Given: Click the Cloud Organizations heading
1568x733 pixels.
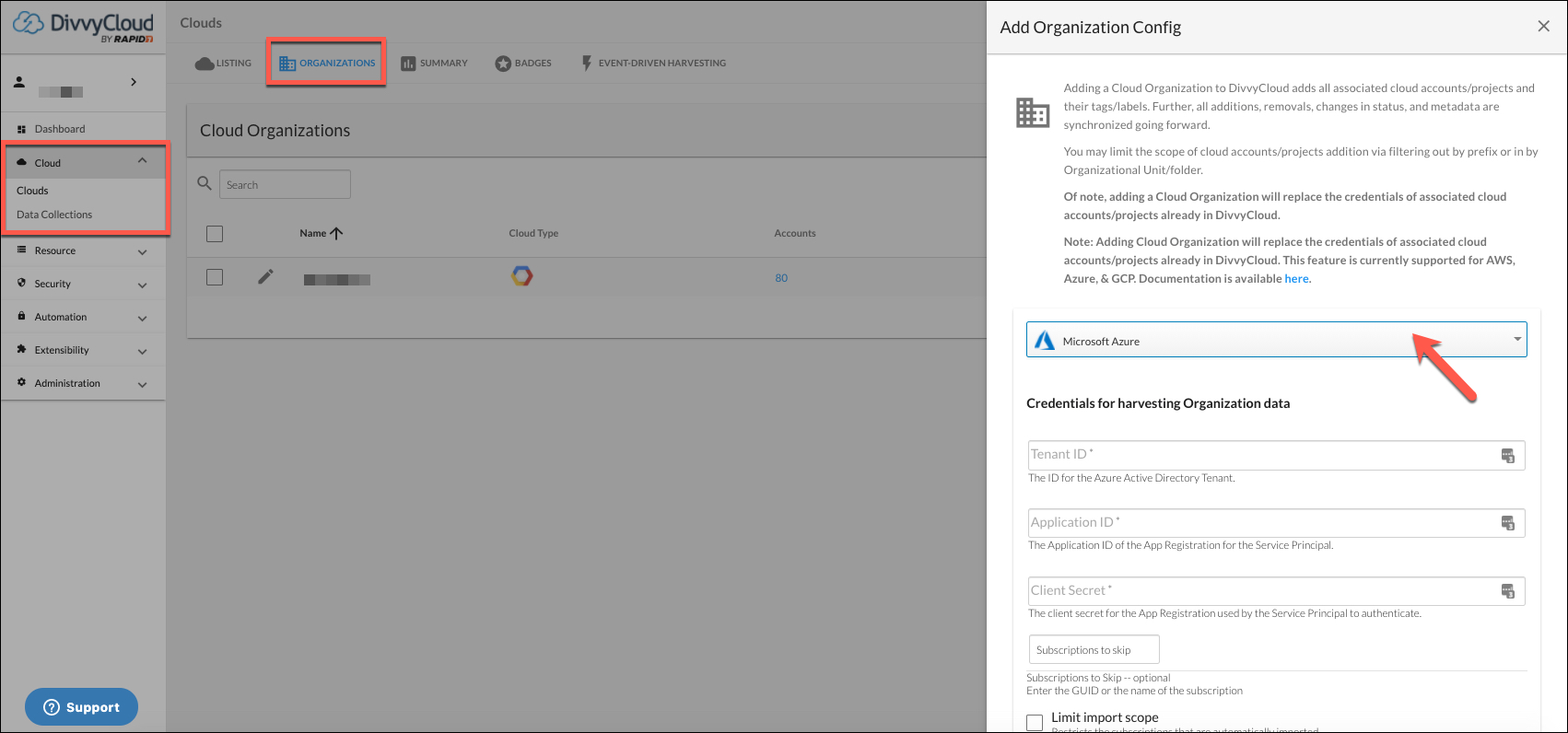Looking at the screenshot, I should [275, 131].
